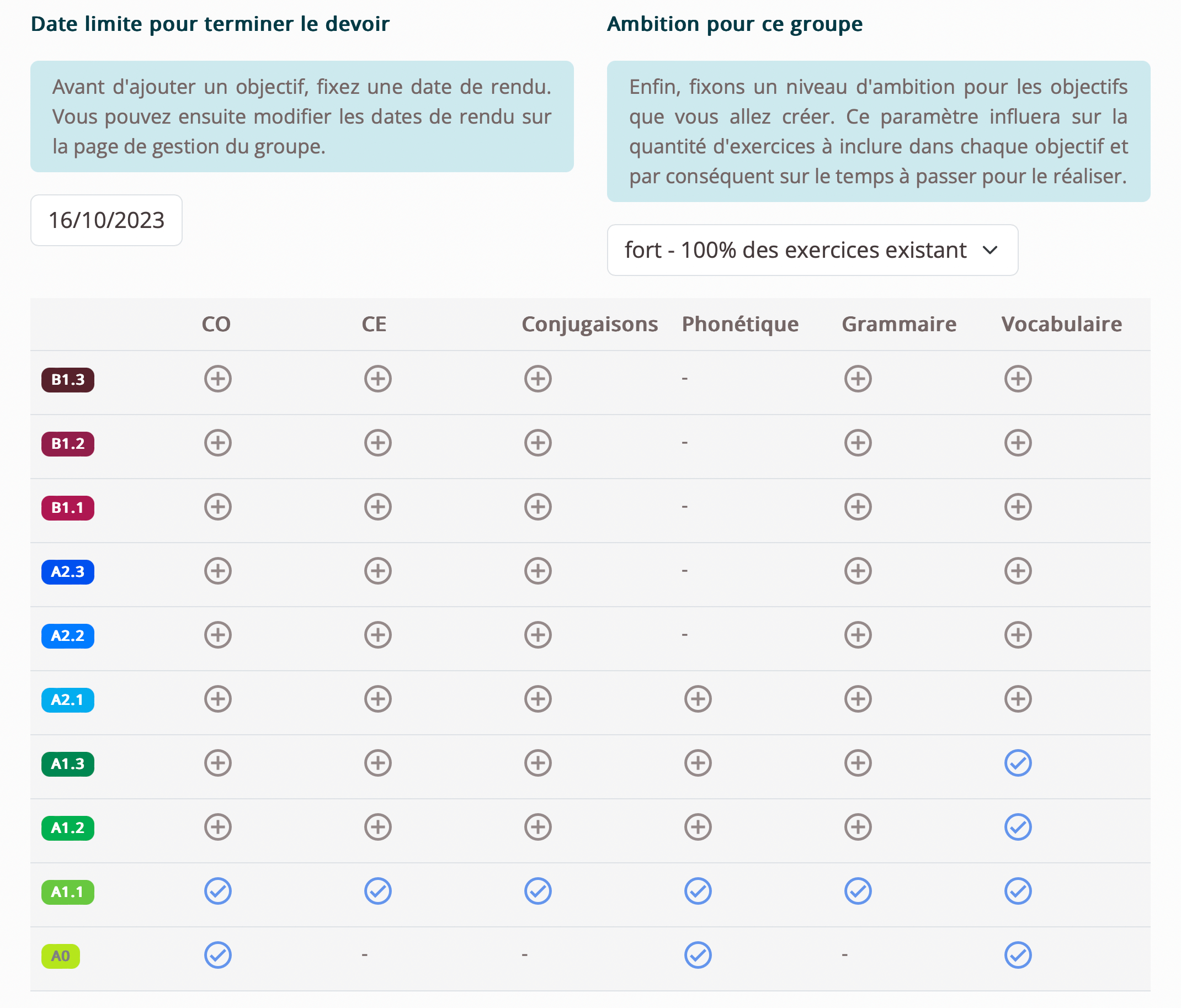This screenshot has width=1181, height=1008.
Task: Click the A2.1 level badge
Action: [x=68, y=699]
